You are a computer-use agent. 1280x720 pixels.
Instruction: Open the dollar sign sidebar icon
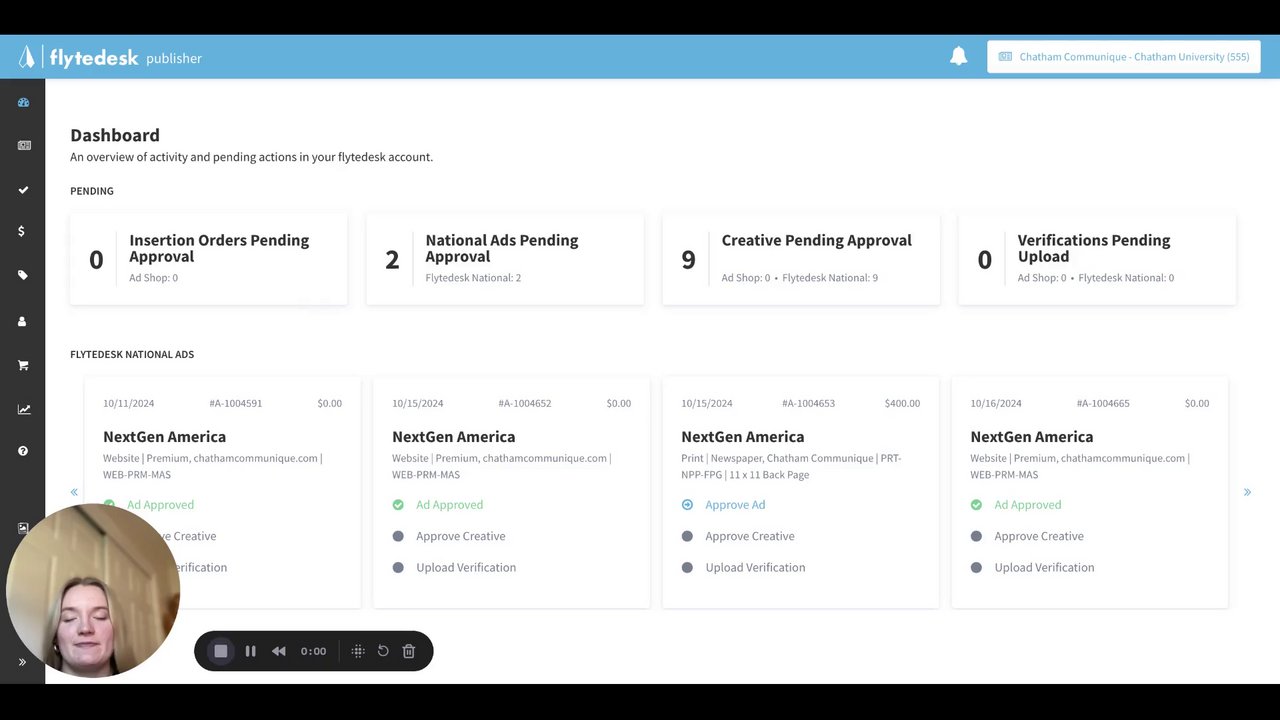pos(22,231)
